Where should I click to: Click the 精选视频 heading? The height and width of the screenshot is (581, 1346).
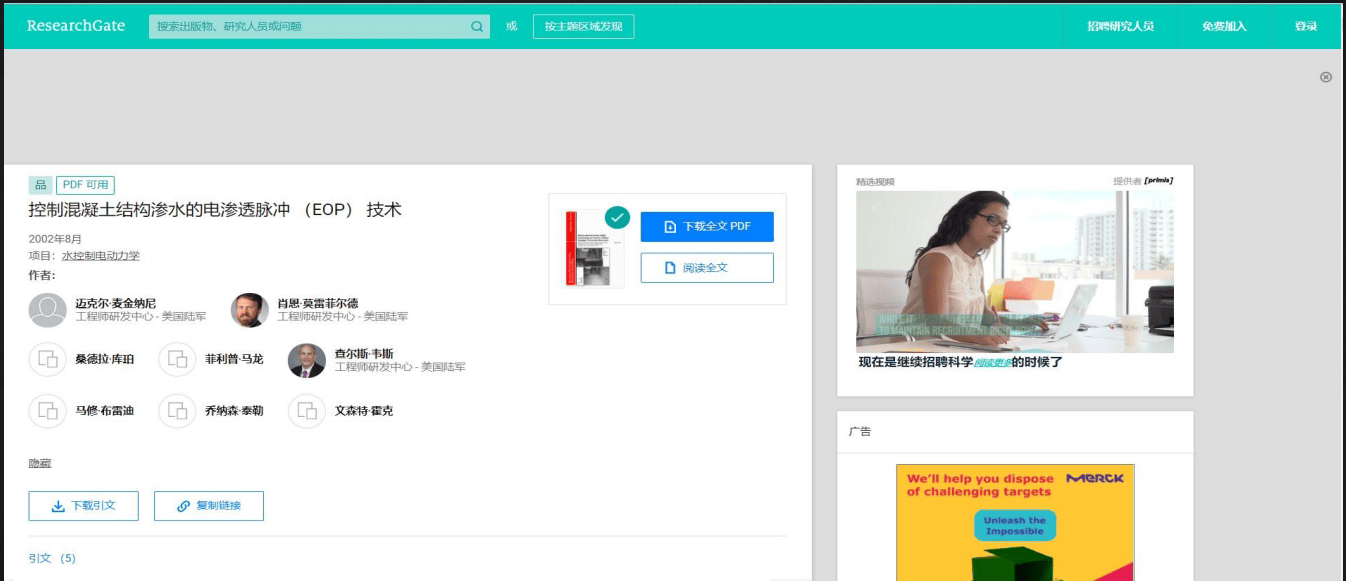pos(875,181)
